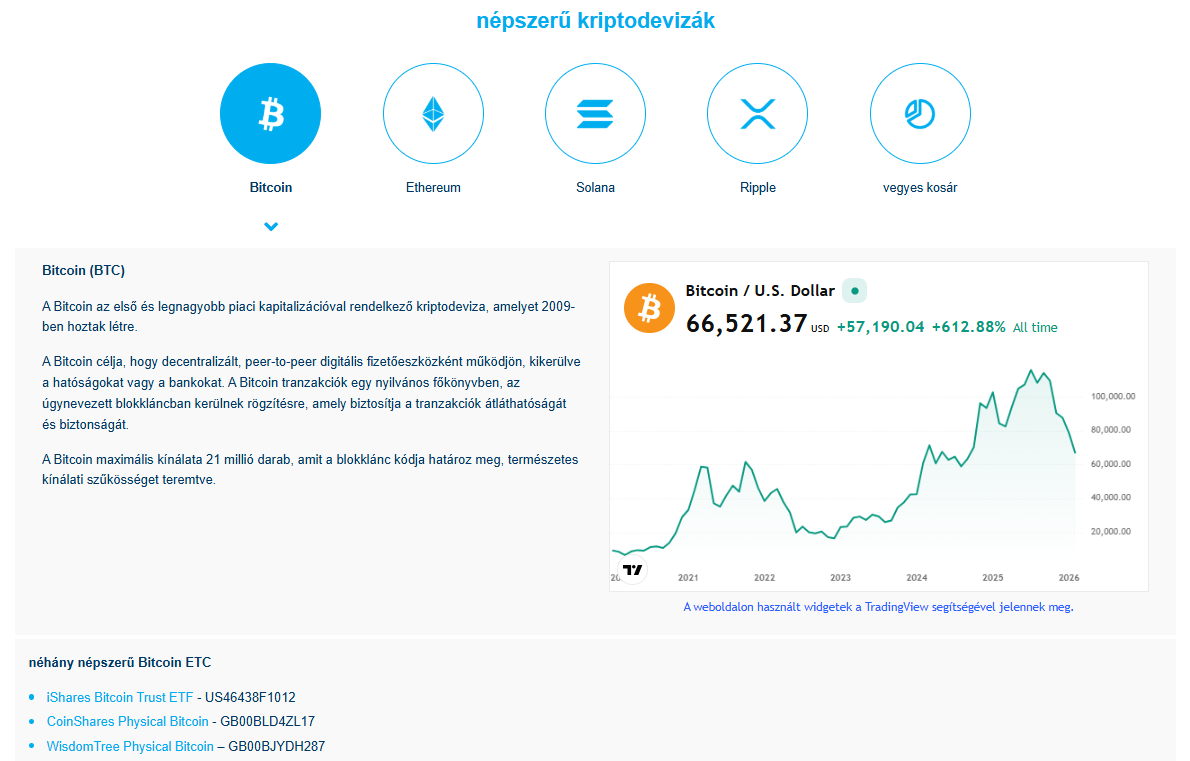Switch to the Solana text tab
Image resolution: width=1190 pixels, height=761 pixels.
tap(595, 188)
